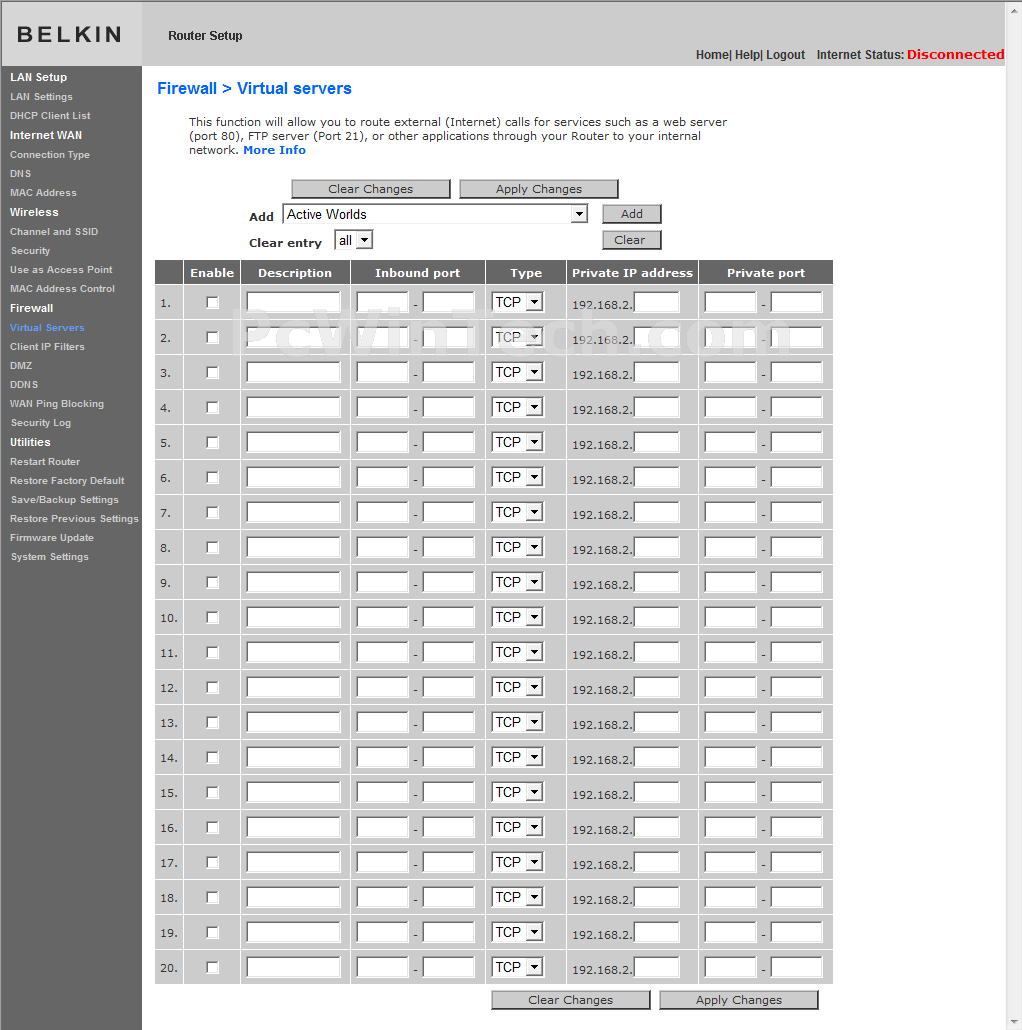Expand Type dropdown for row 11
Screen dimensions: 1022x1030
(x=518, y=652)
